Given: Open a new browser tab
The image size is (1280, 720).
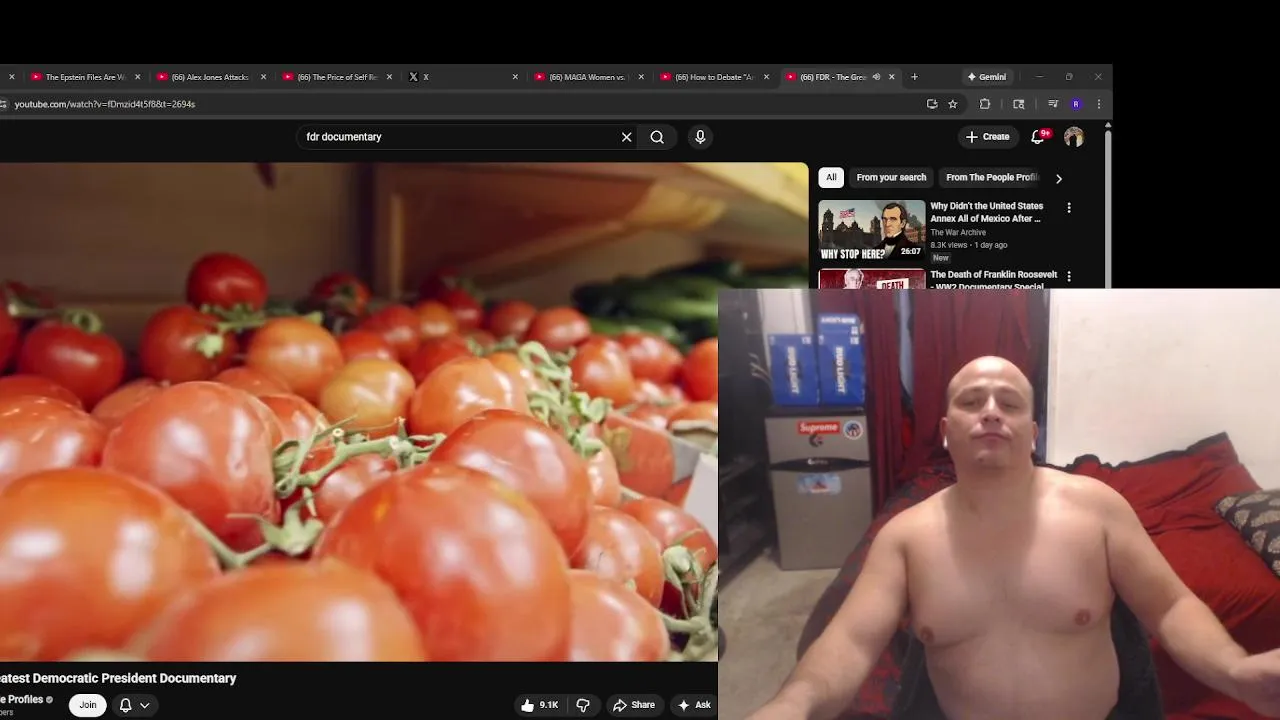Looking at the screenshot, I should [914, 77].
